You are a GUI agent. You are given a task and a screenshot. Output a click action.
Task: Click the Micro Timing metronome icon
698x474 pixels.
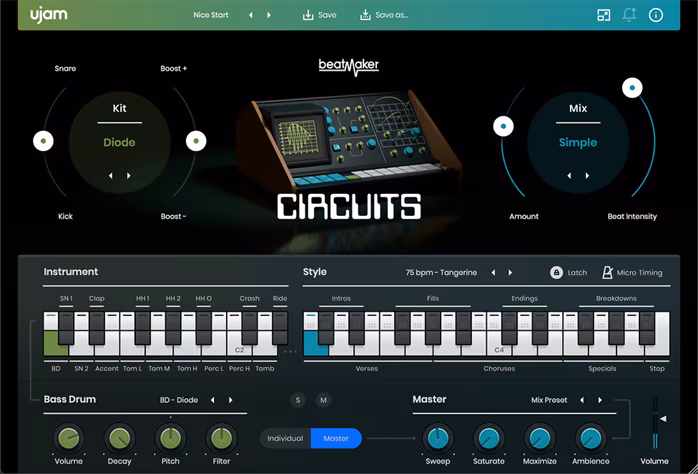[x=607, y=272]
